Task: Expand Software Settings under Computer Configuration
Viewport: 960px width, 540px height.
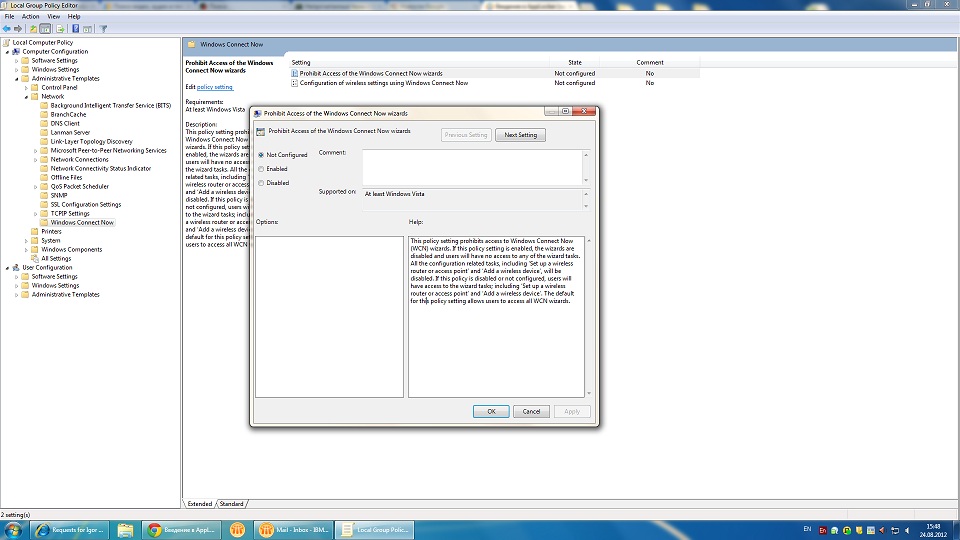Action: 17,61
